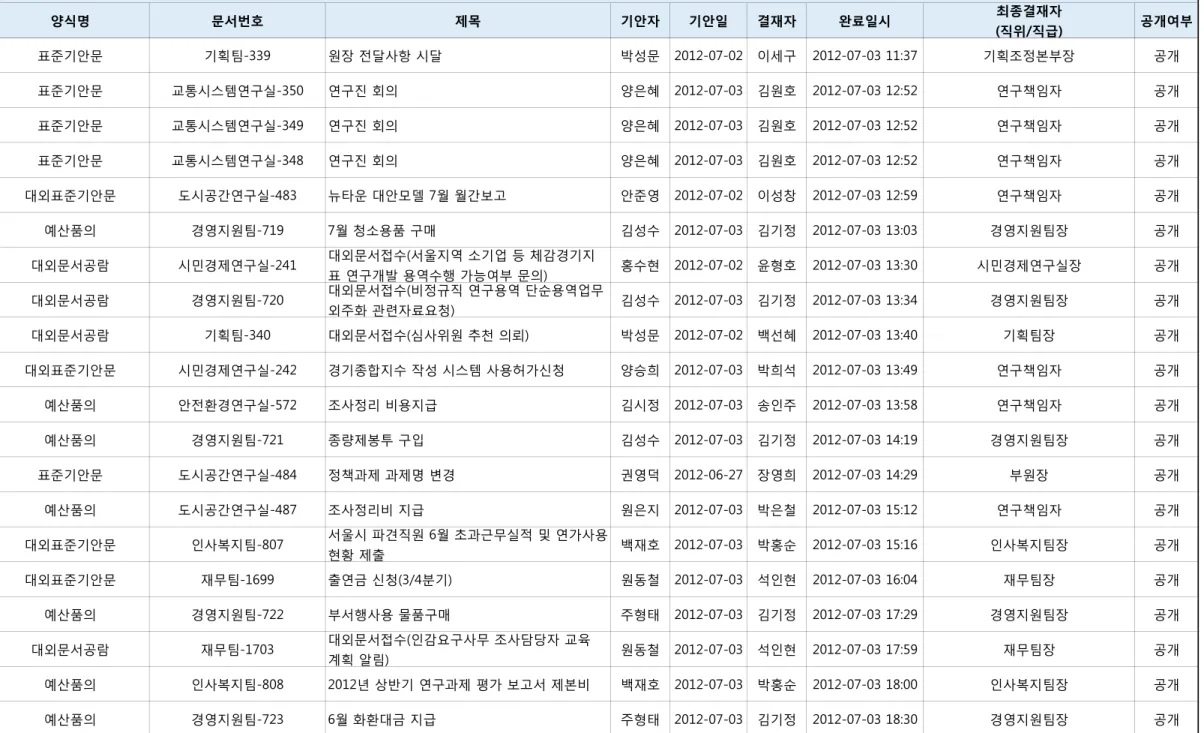Select document number 교통시스템연구실-349

(237, 126)
